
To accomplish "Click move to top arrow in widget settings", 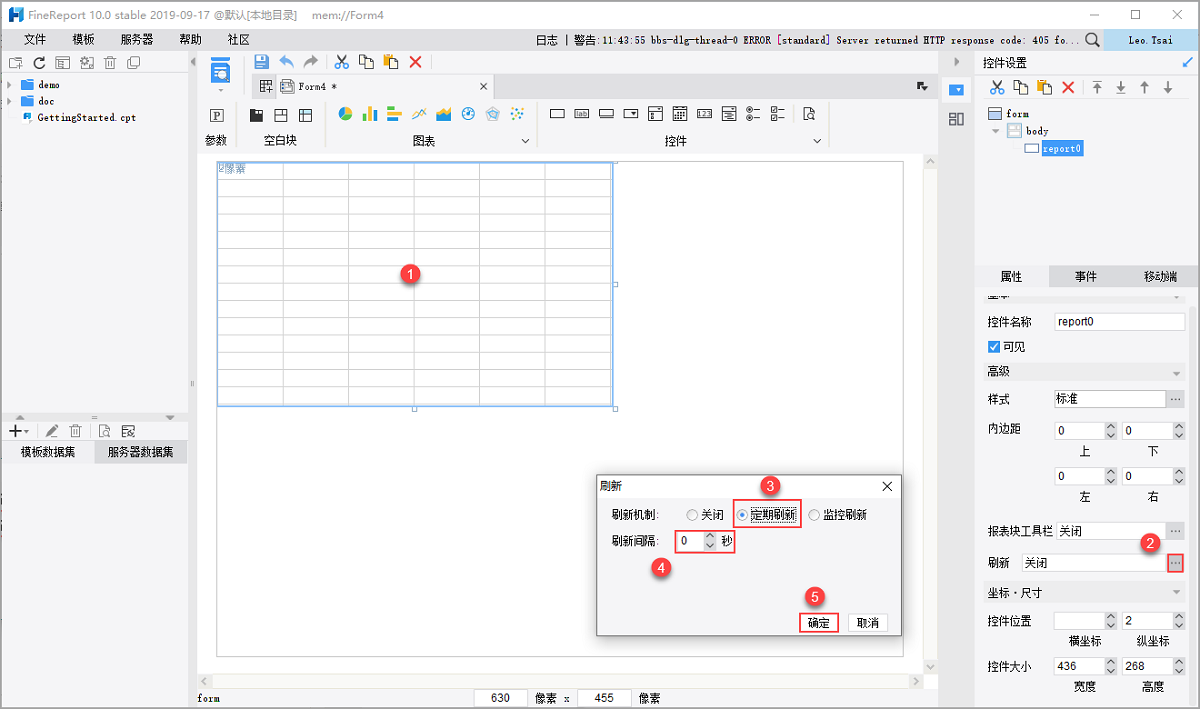I will [x=1097, y=88].
